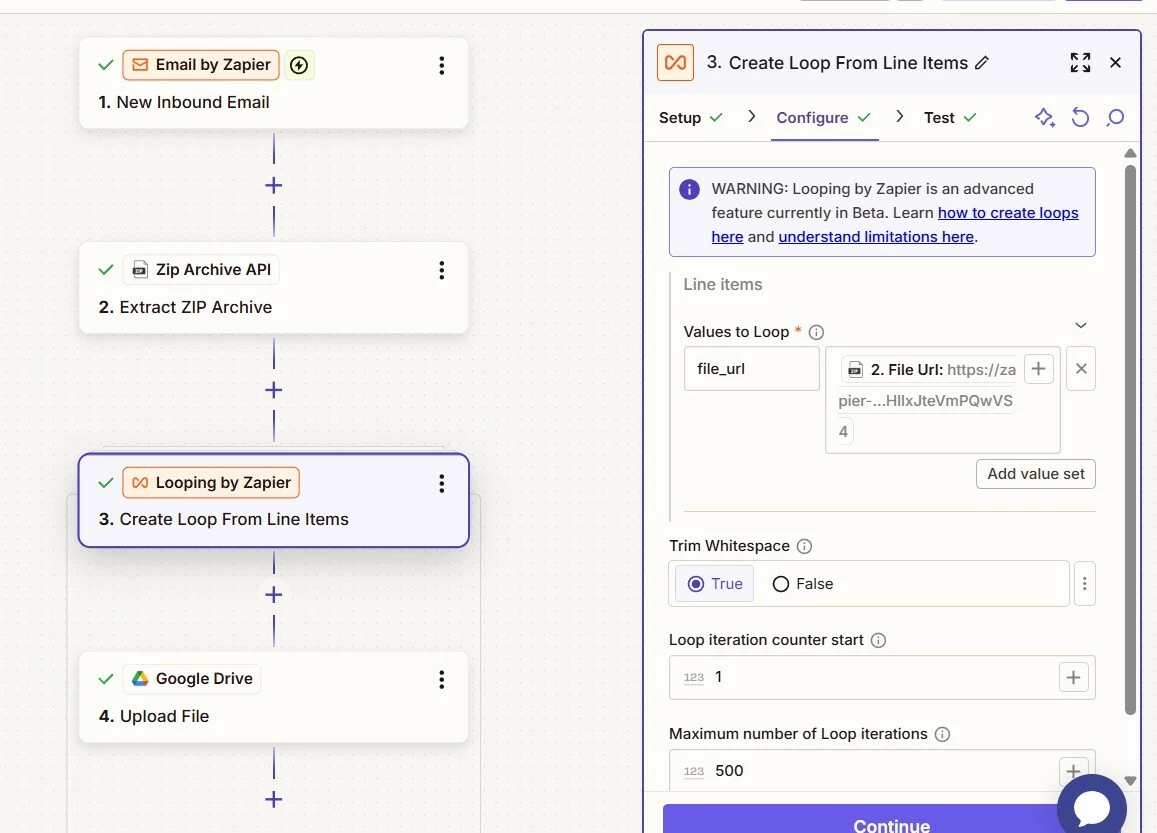Open AI sparkle assistant icon
The width and height of the screenshot is (1157, 833).
coord(1044,117)
